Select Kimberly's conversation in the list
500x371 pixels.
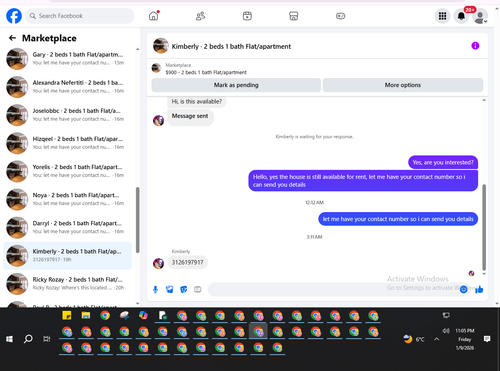point(68,255)
